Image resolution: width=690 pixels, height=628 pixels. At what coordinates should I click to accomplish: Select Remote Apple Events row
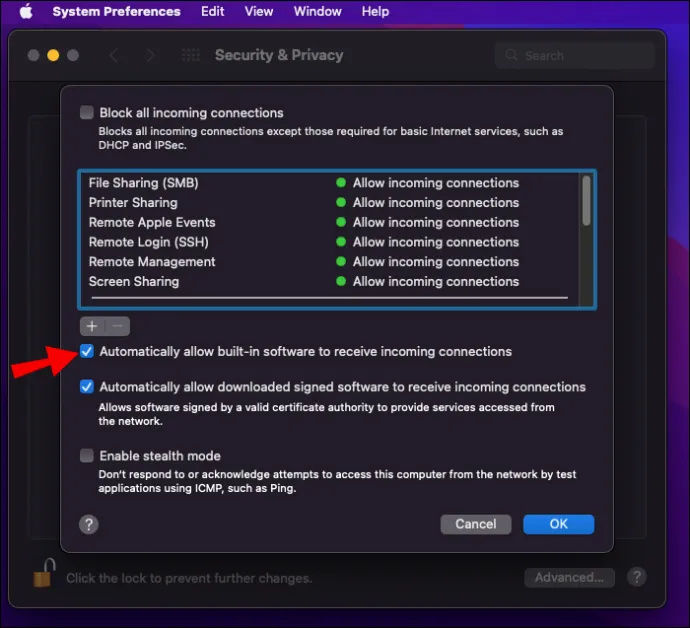328,222
